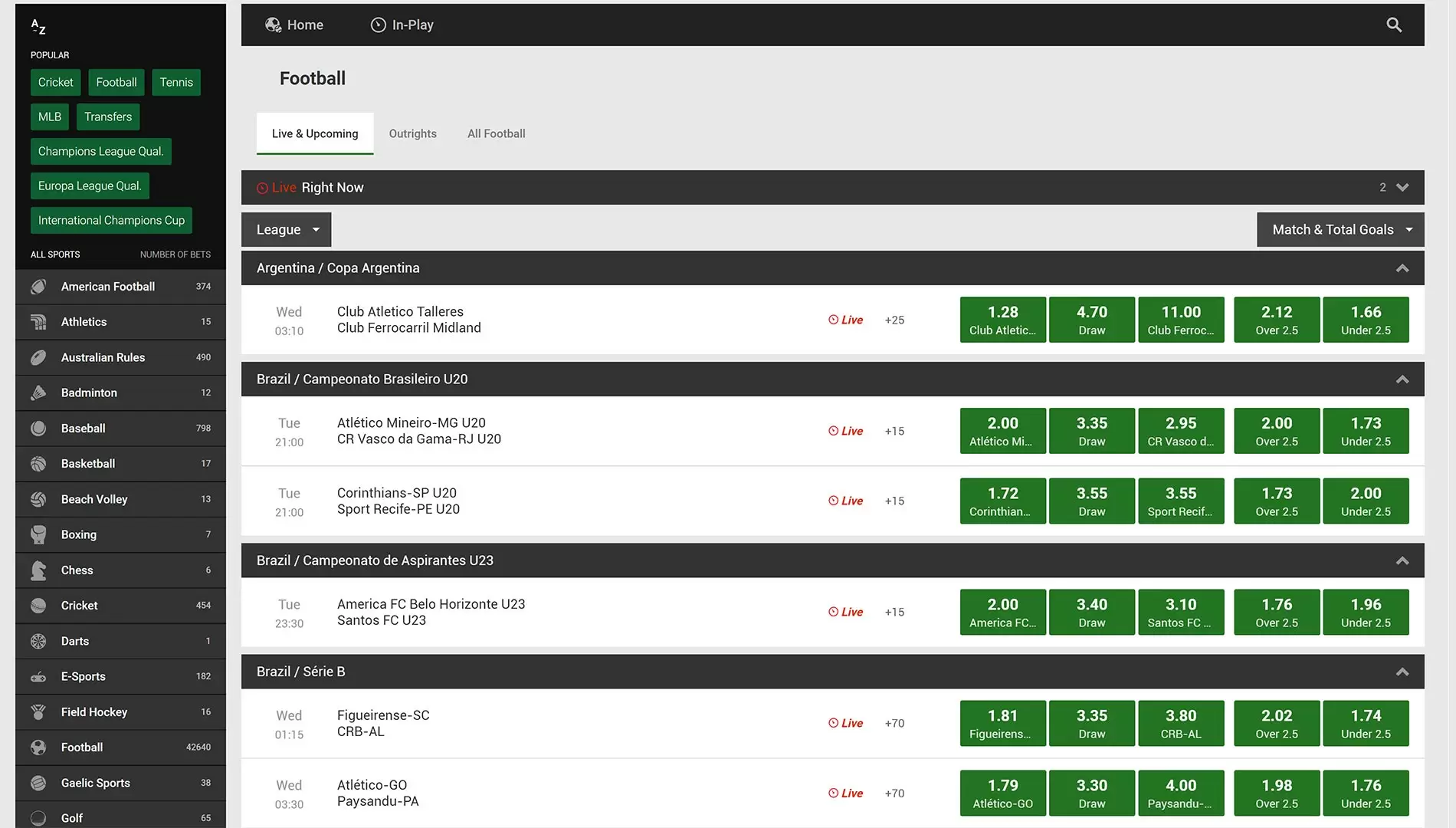
Task: Select the Chess knight icon in sidebar
Action: [38, 570]
